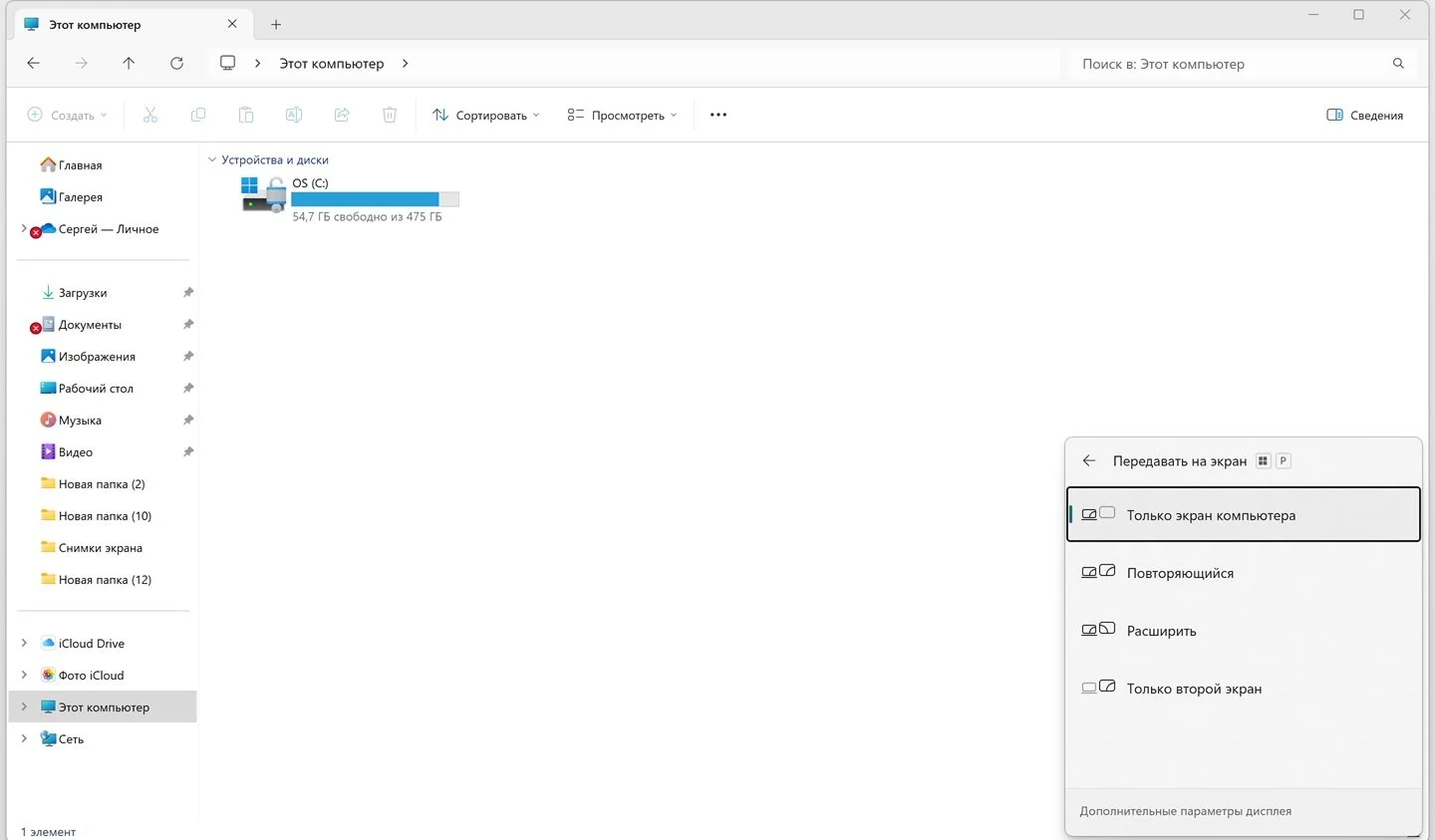Click the 54,7 ГБ свободно из 475 ГБ text
Screen dimensions: 1435x840
tap(367, 216)
